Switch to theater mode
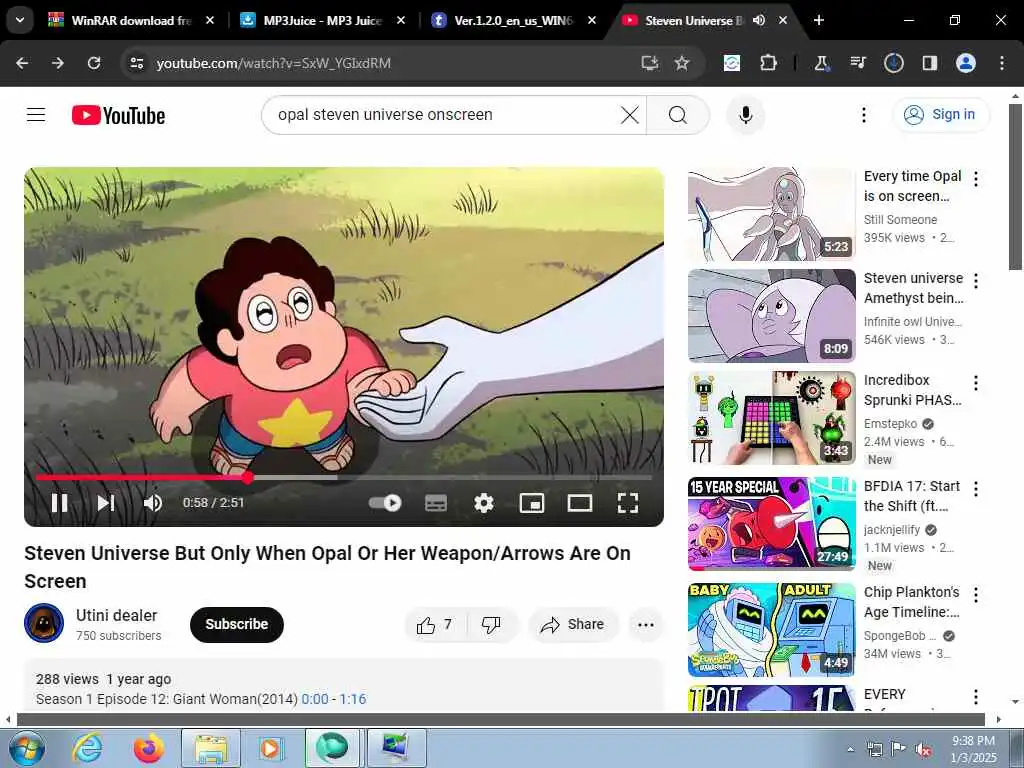Viewport: 1024px width, 768px height. tap(580, 503)
